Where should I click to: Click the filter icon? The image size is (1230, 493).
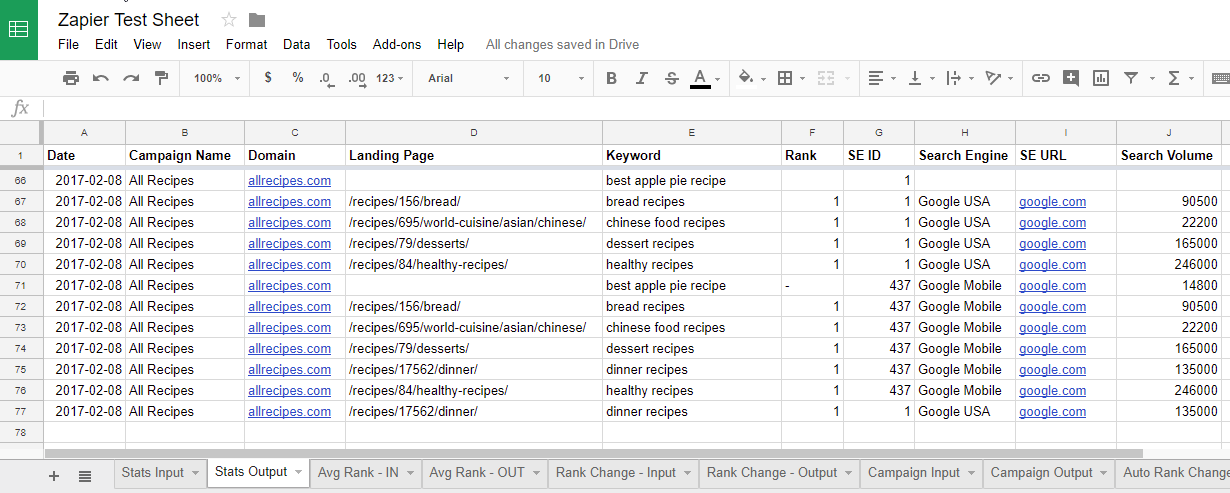pyautogui.click(x=1131, y=78)
